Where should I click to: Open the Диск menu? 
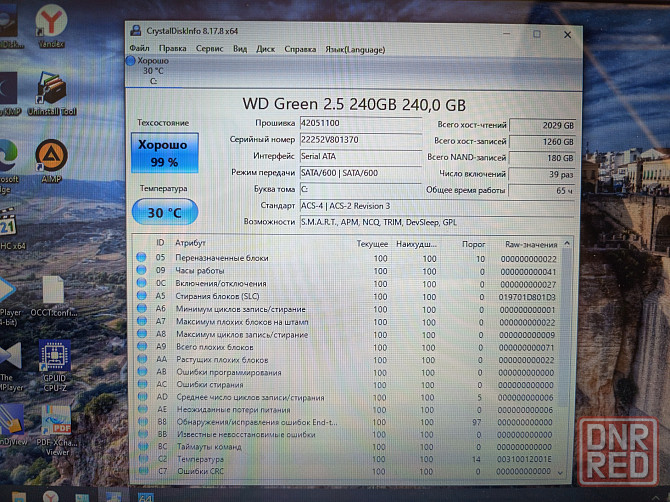click(x=265, y=49)
